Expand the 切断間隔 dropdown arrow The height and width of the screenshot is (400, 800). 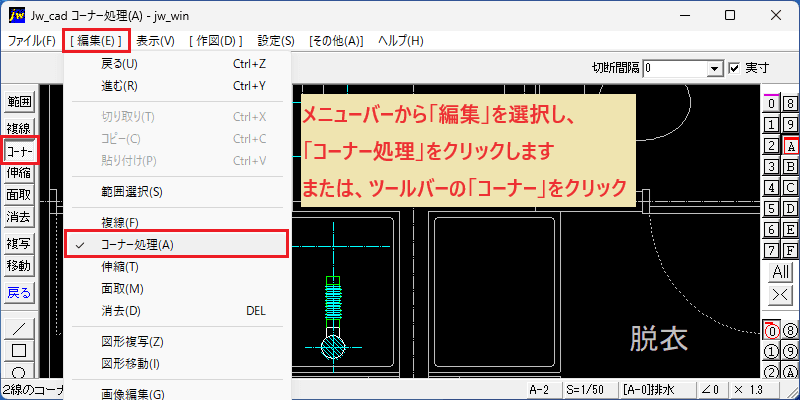tap(716, 68)
